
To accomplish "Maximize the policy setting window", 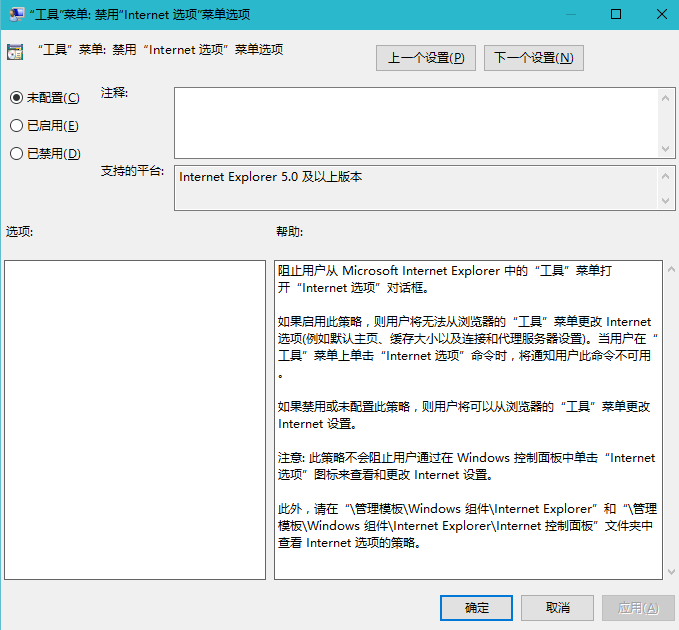I will click(x=615, y=14).
